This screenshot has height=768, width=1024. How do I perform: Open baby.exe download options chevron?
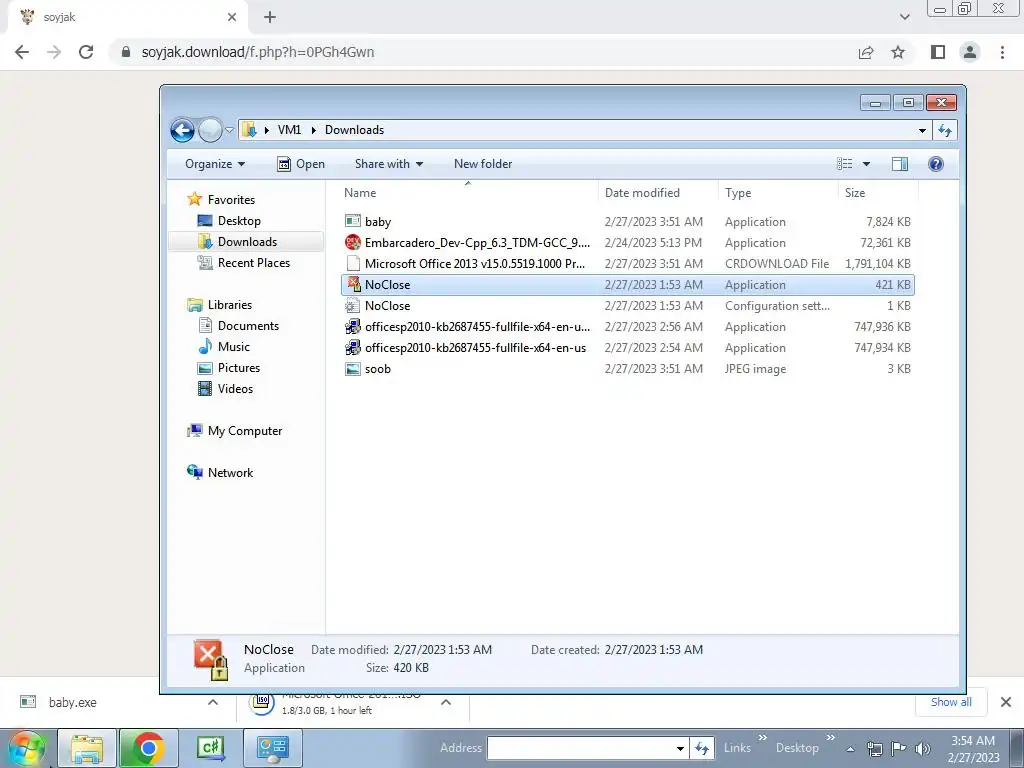tap(213, 702)
